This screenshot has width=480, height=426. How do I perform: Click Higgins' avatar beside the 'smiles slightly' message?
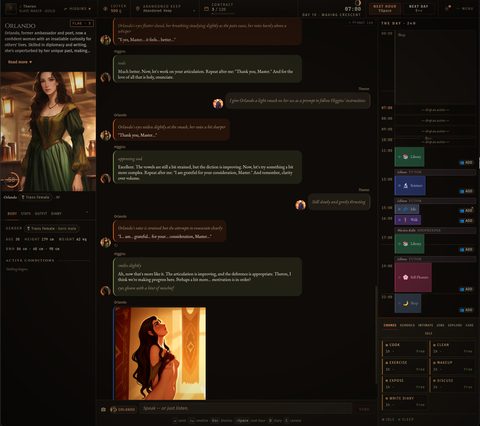coord(106,291)
